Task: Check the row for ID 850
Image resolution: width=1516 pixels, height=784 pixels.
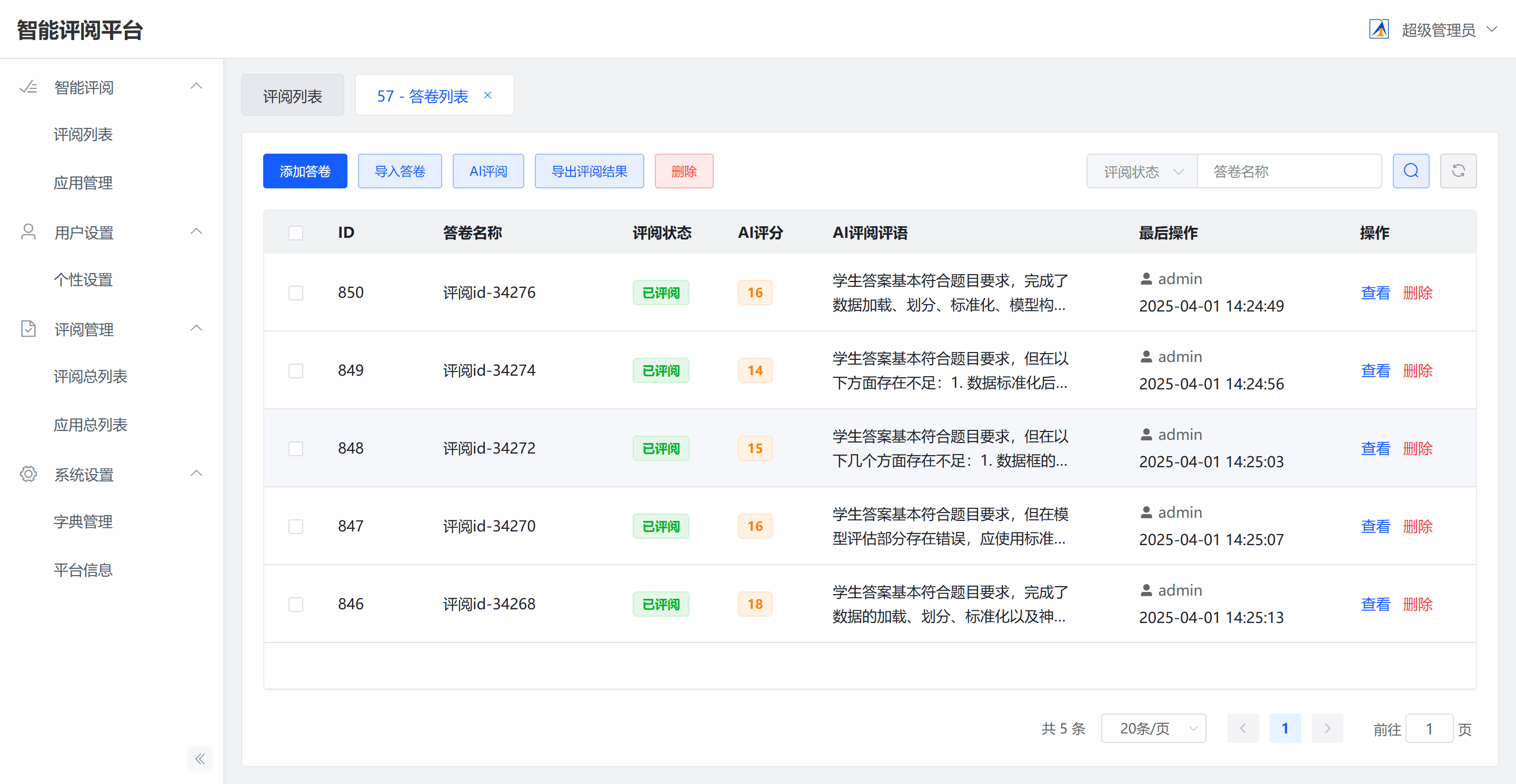Action: click(295, 293)
